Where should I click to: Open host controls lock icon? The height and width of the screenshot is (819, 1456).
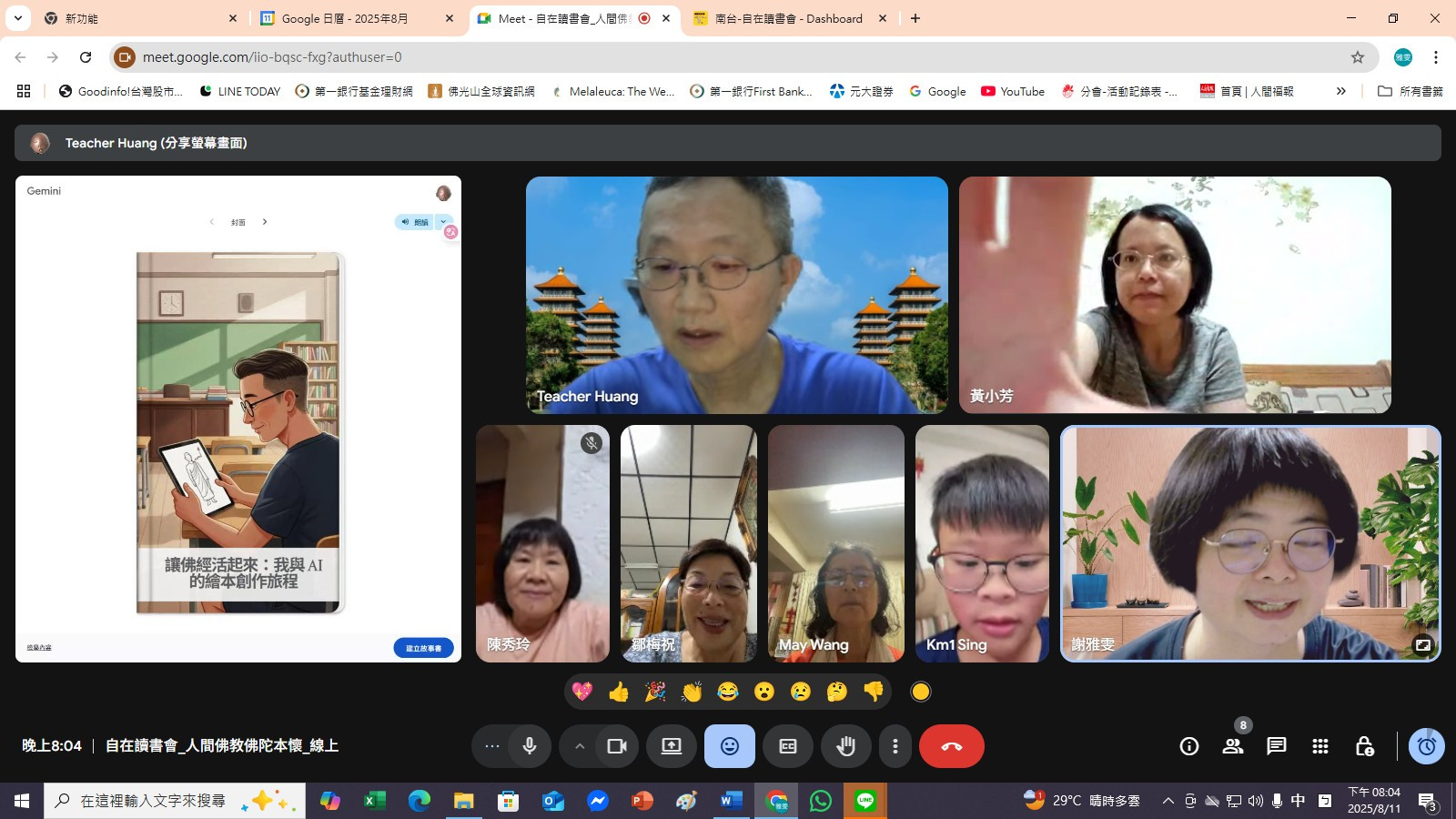[x=1364, y=746]
